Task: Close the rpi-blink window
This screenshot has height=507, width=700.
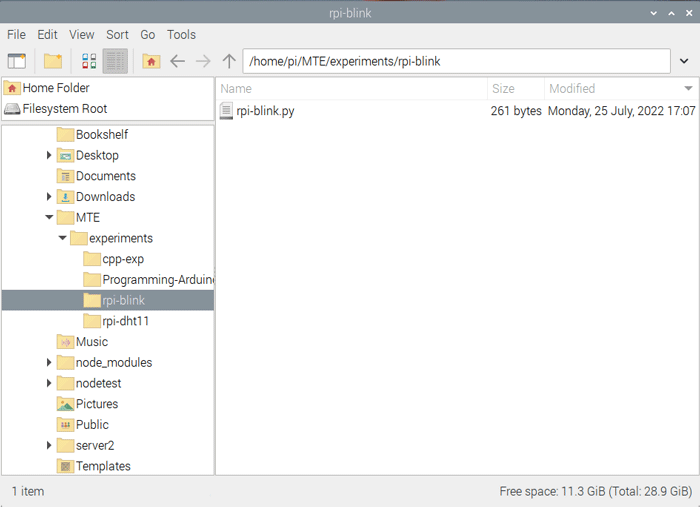Action: pos(689,13)
